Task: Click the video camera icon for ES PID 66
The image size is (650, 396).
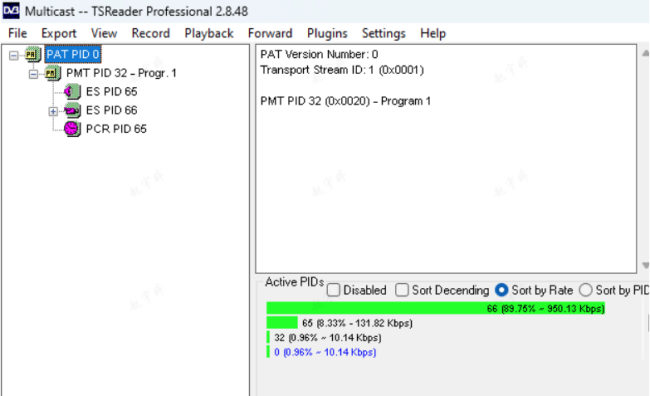Action: (x=72, y=110)
